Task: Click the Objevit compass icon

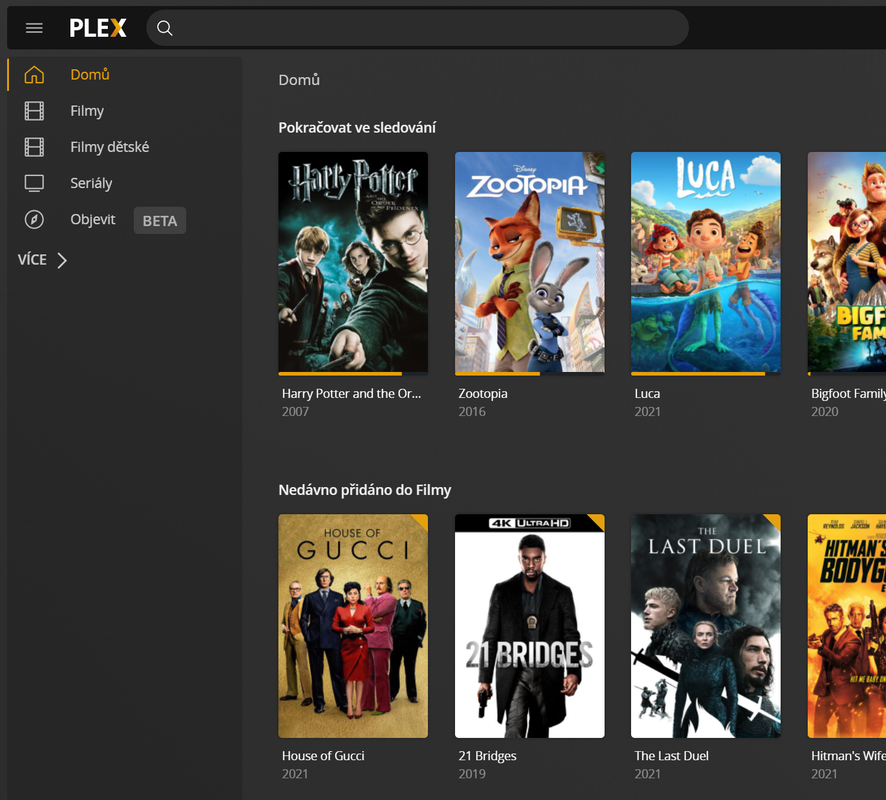Action: (34, 219)
